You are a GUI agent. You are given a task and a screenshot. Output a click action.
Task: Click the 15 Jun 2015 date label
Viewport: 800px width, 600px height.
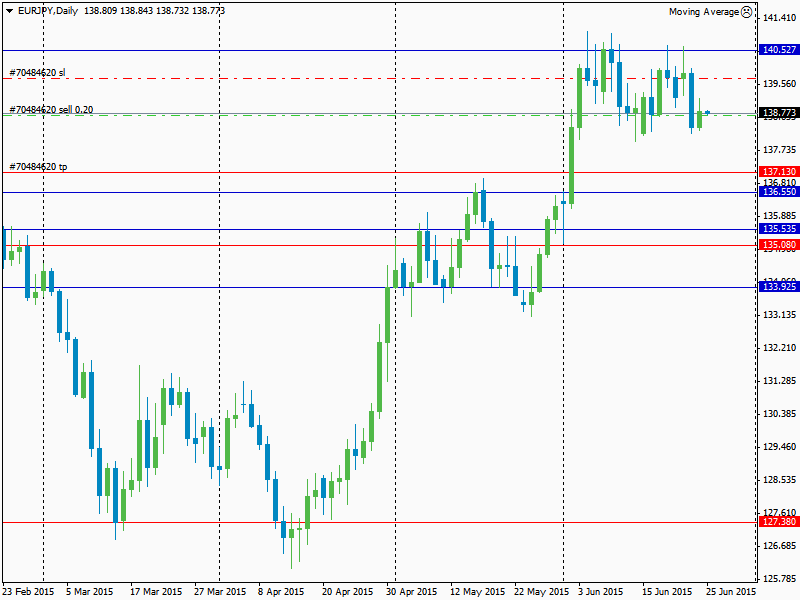tap(667, 592)
